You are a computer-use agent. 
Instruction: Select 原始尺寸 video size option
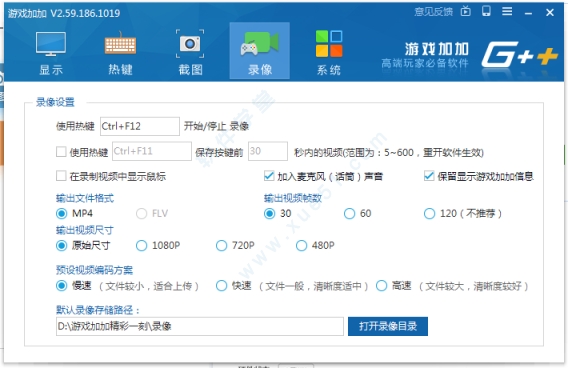(62, 246)
